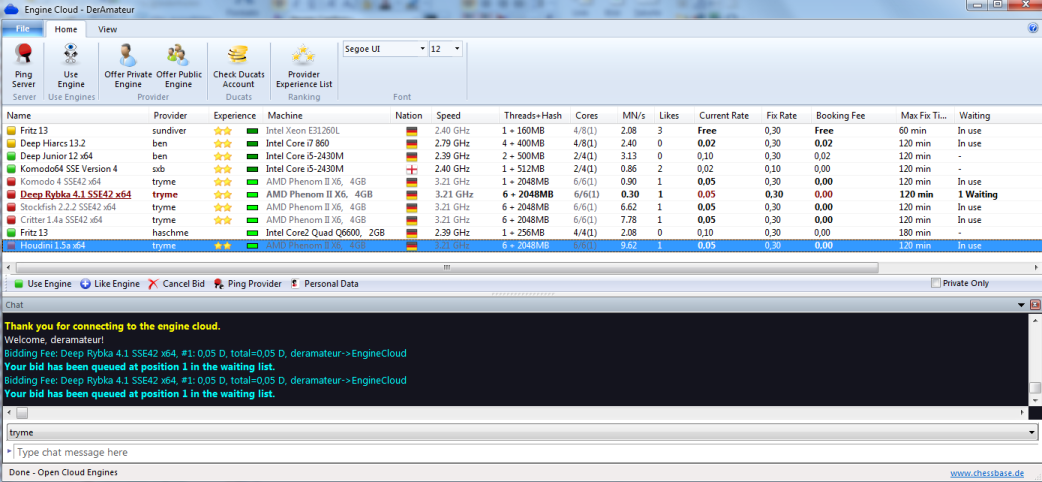This screenshot has height=482, width=1042.
Task: Click the England flag in sxb row
Action: (x=412, y=169)
